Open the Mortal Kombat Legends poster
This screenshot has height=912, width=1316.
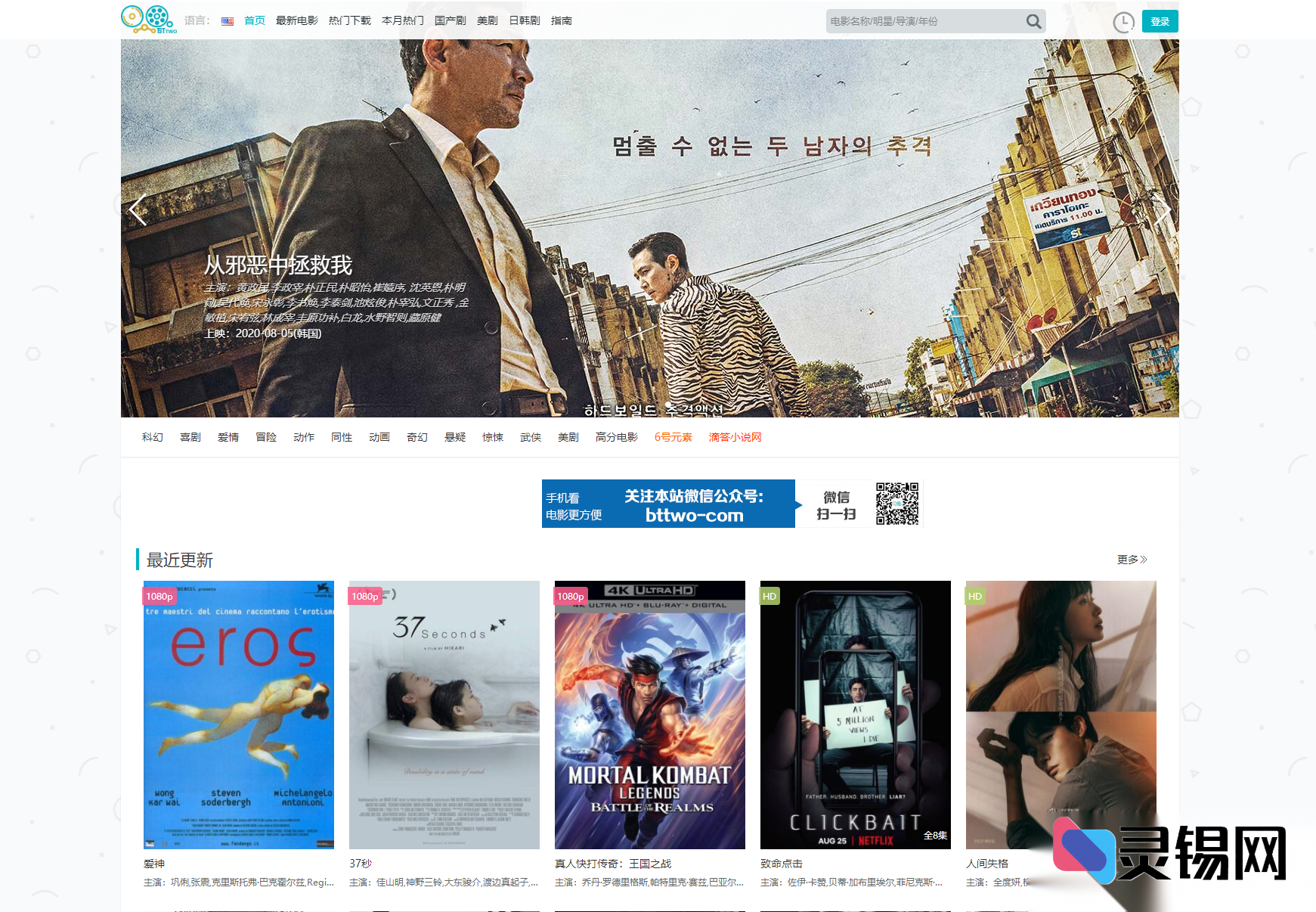click(649, 714)
